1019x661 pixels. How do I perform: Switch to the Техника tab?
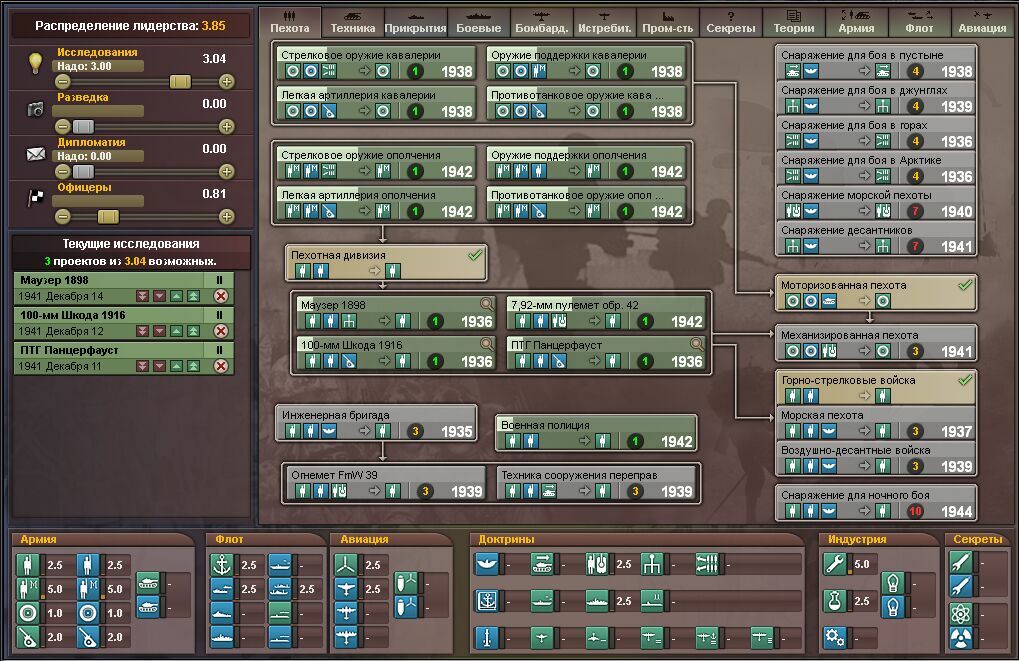point(352,22)
